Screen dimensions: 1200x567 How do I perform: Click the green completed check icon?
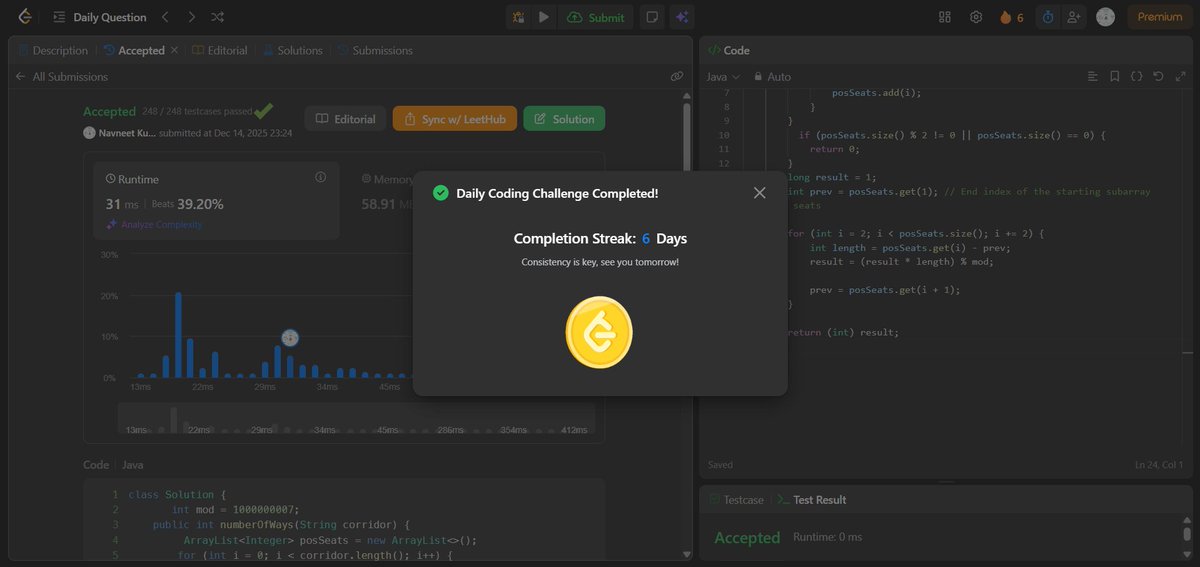pyautogui.click(x=440, y=193)
